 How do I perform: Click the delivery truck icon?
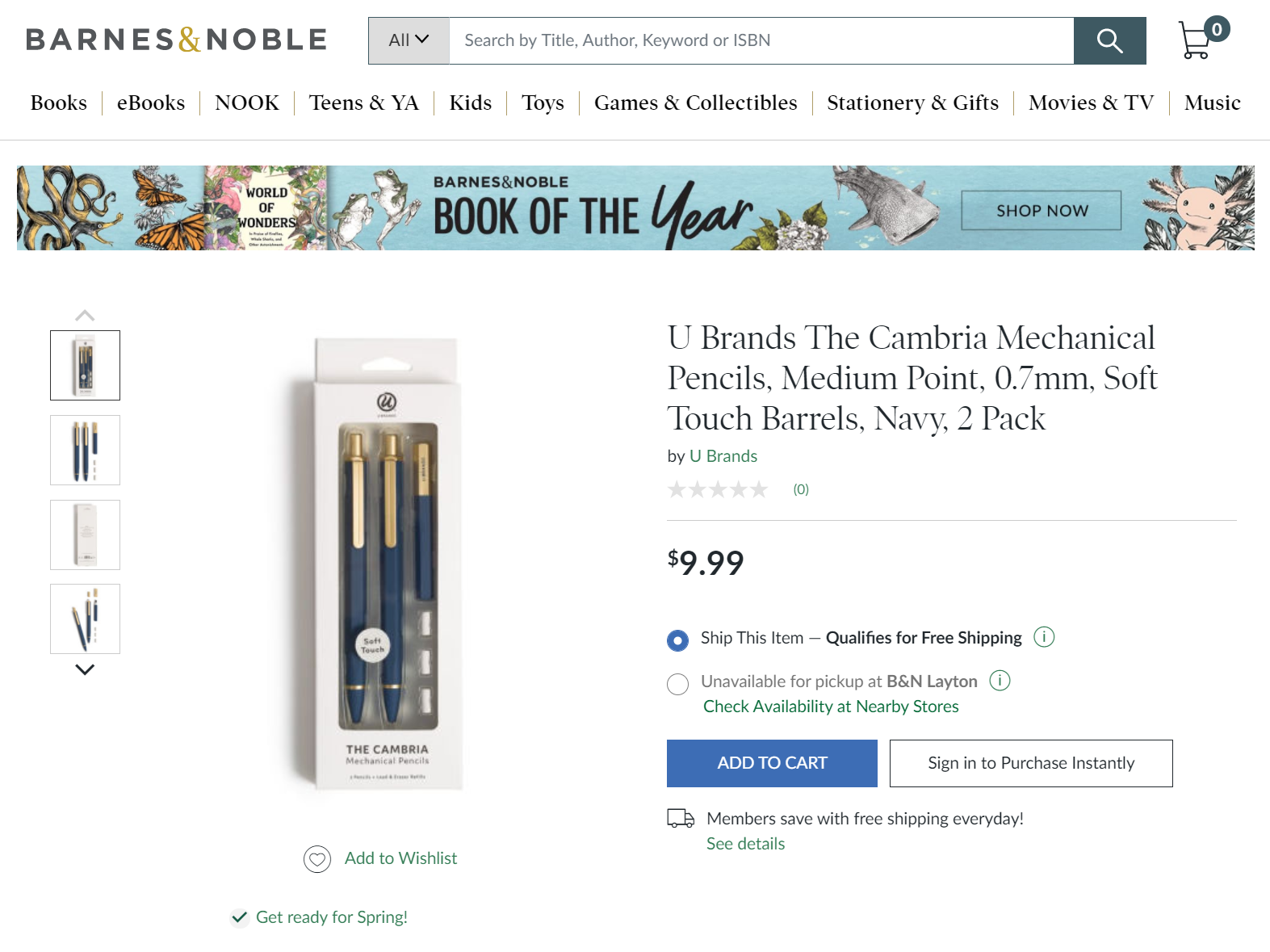pyautogui.click(x=681, y=819)
